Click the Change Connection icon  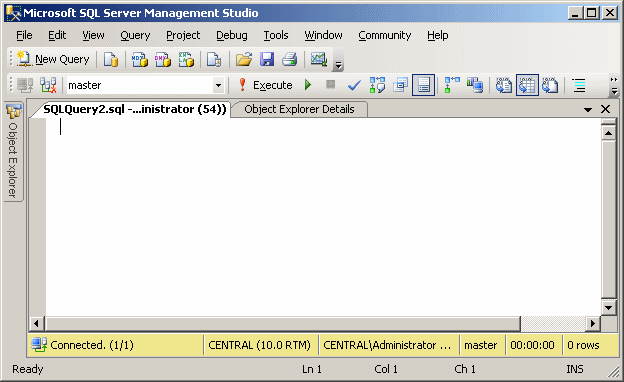pos(48,85)
